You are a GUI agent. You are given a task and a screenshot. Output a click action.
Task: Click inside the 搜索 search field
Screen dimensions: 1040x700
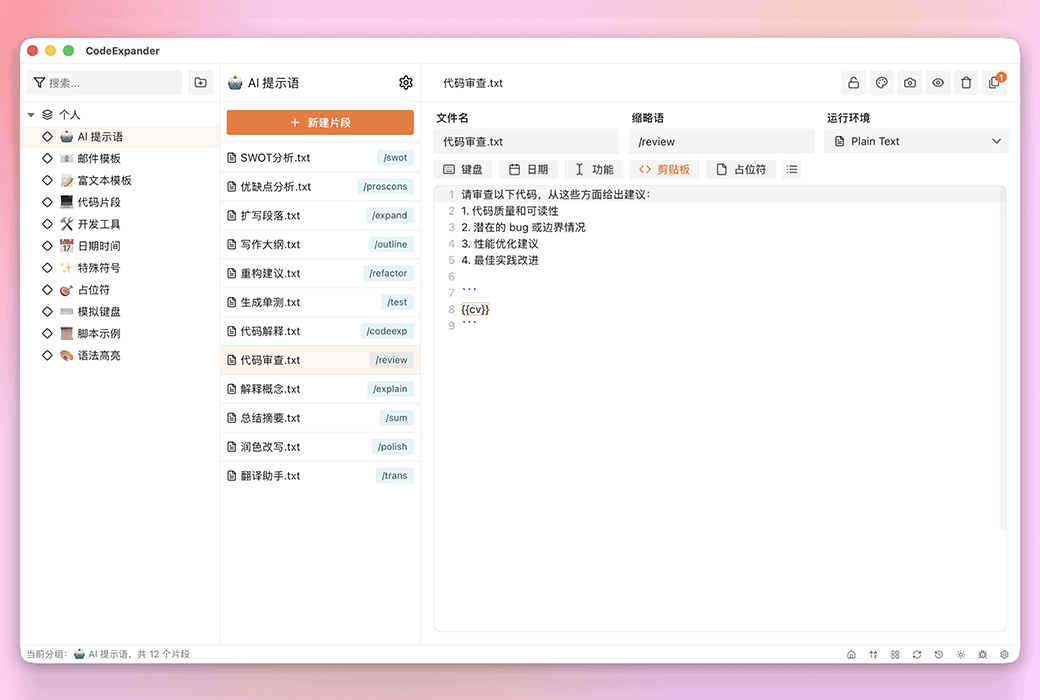click(x=103, y=82)
